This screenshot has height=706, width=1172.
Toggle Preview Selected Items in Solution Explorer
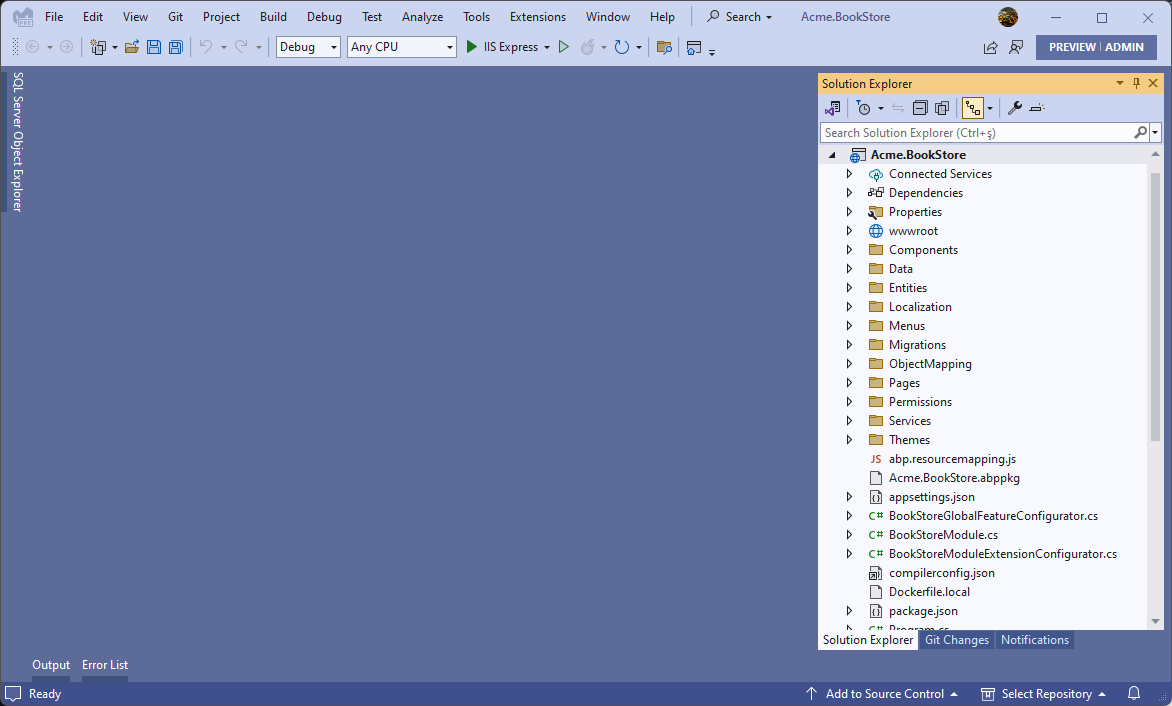(1037, 108)
